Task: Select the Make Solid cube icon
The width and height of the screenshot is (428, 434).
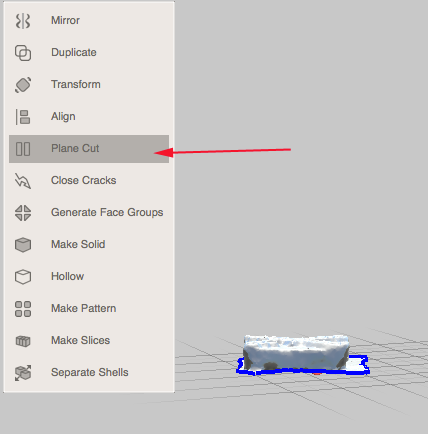Action: (23, 245)
